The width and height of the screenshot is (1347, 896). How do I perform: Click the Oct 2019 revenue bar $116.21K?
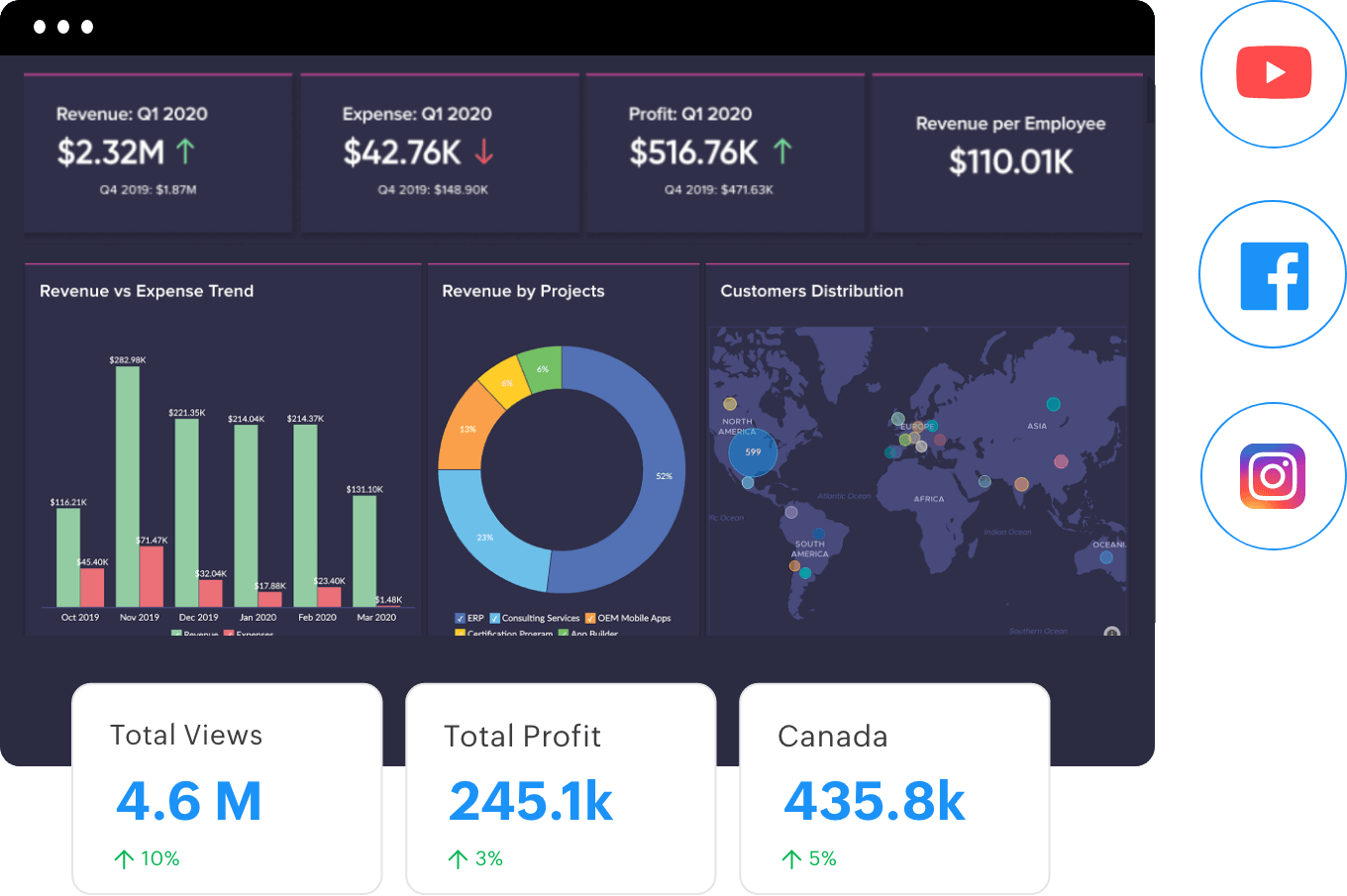click(68, 557)
